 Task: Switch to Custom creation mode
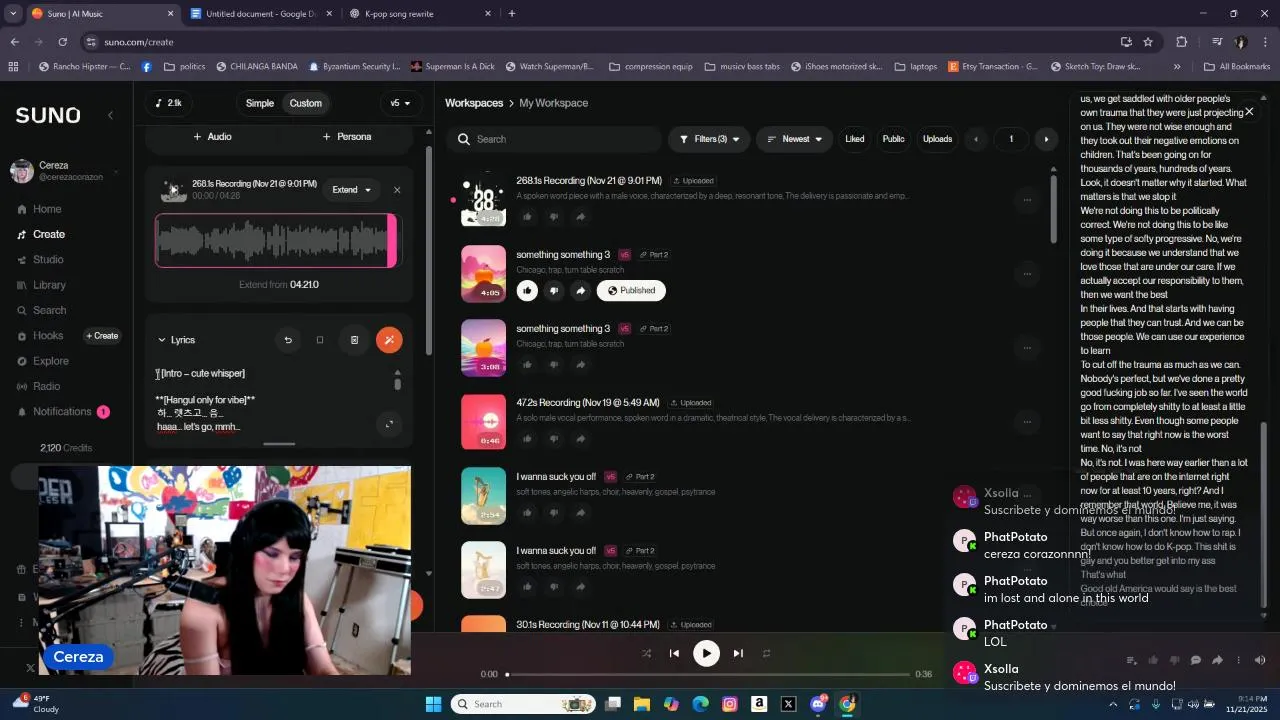pos(306,103)
